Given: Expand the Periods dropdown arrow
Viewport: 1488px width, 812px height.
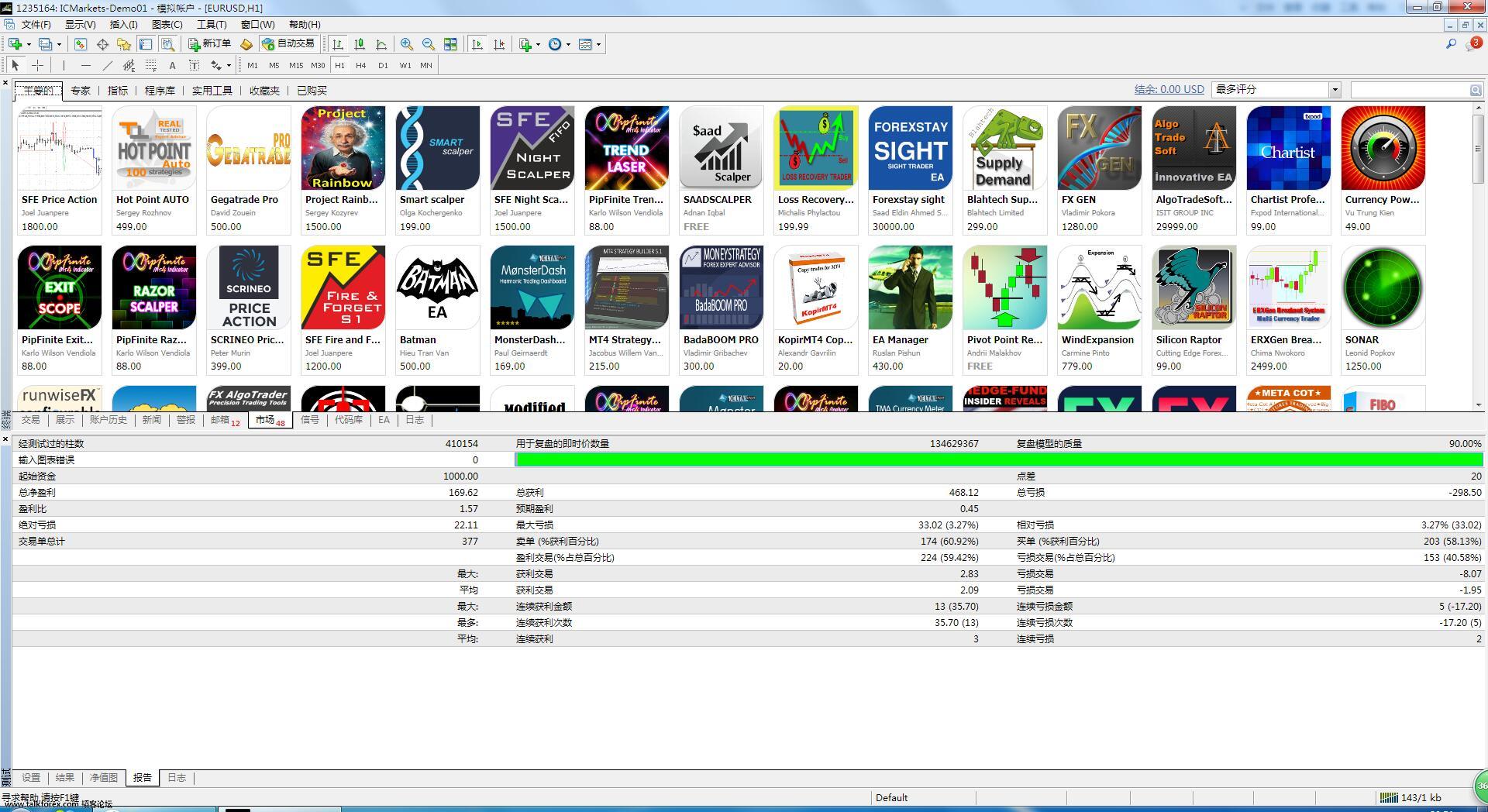Looking at the screenshot, I should coord(568,44).
